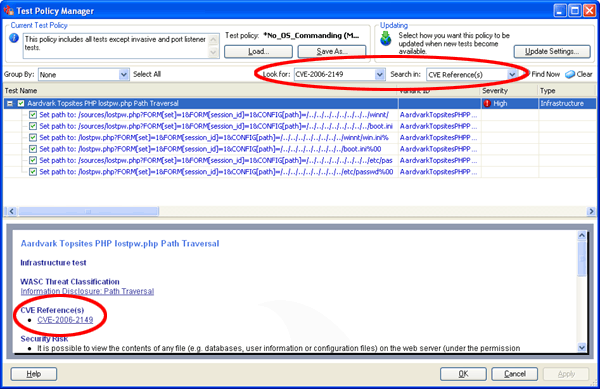The image size is (600, 389).
Task: Click the details heading Aardvark Topsites PHP lostpw.php
Action: click(120, 244)
